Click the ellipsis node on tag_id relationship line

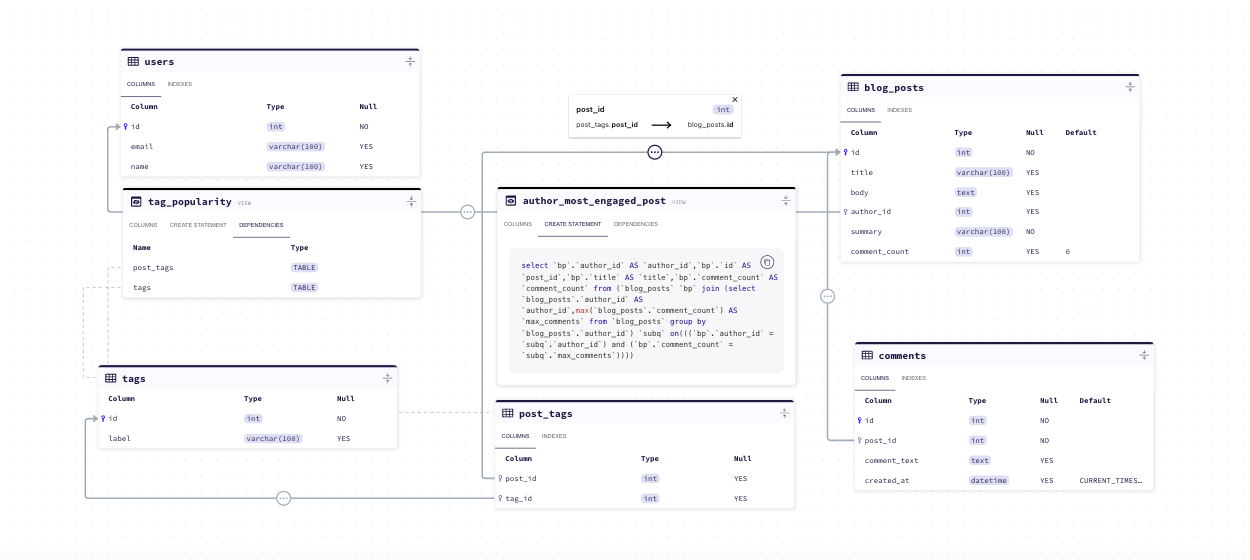pyautogui.click(x=283, y=498)
